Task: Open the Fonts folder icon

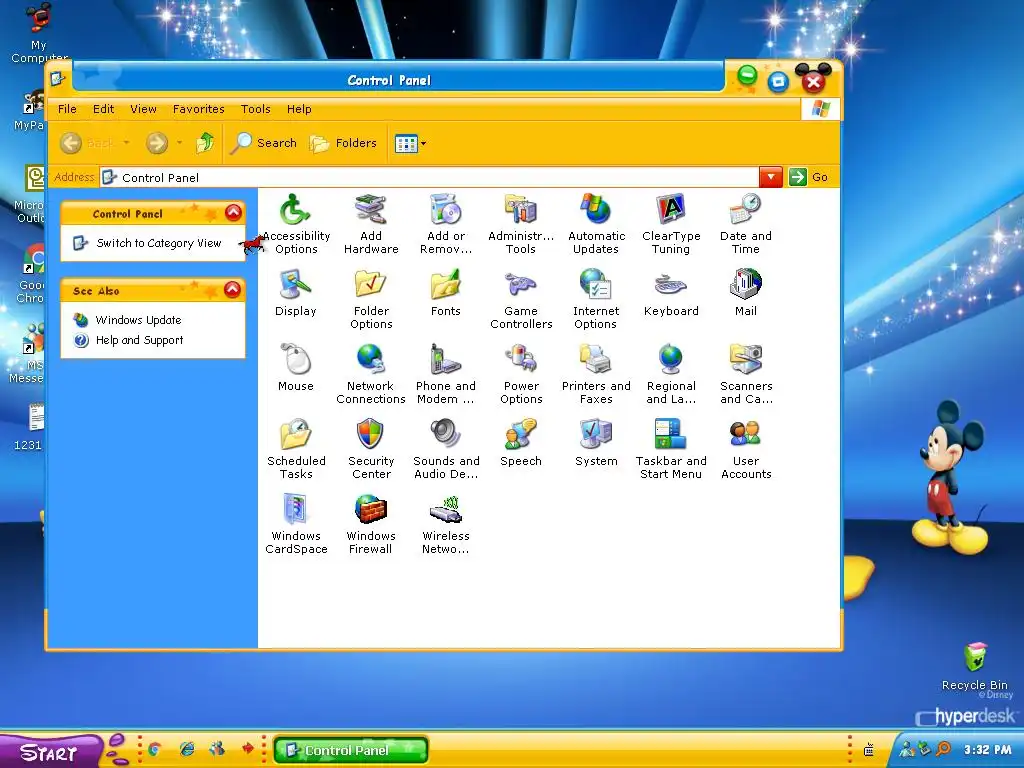Action: [446, 293]
